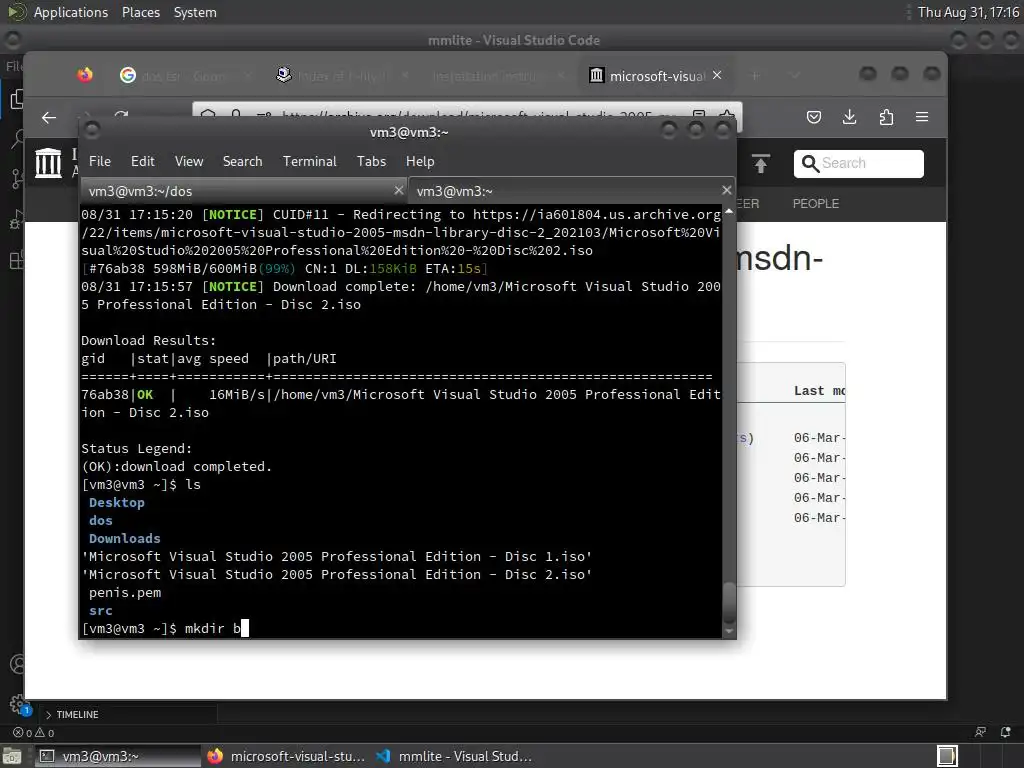Click 'penis.pem' filename in terminal output
The width and height of the screenshot is (1024, 768).
(125, 592)
